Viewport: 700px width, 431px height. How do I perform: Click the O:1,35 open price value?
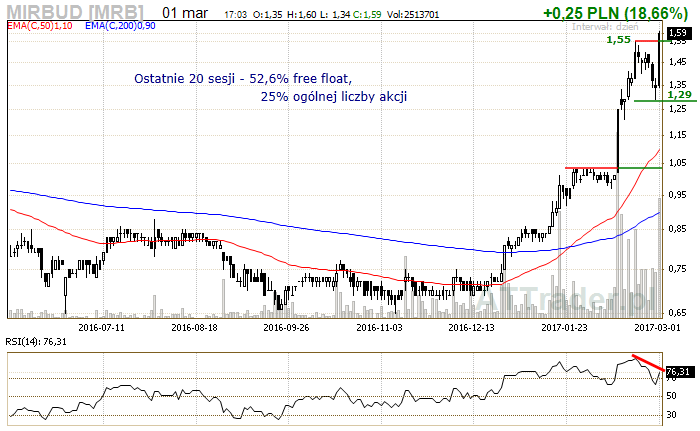pos(268,15)
